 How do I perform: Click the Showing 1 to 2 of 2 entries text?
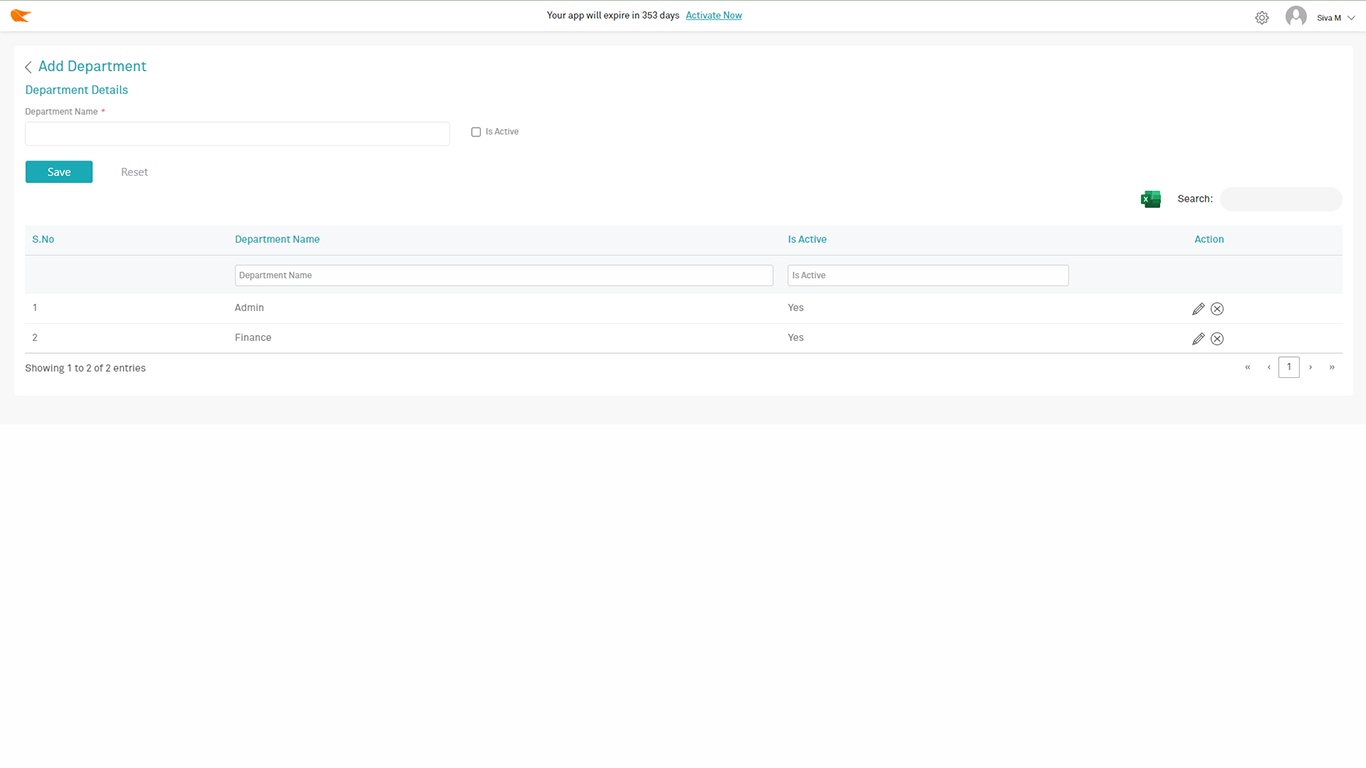coord(85,369)
